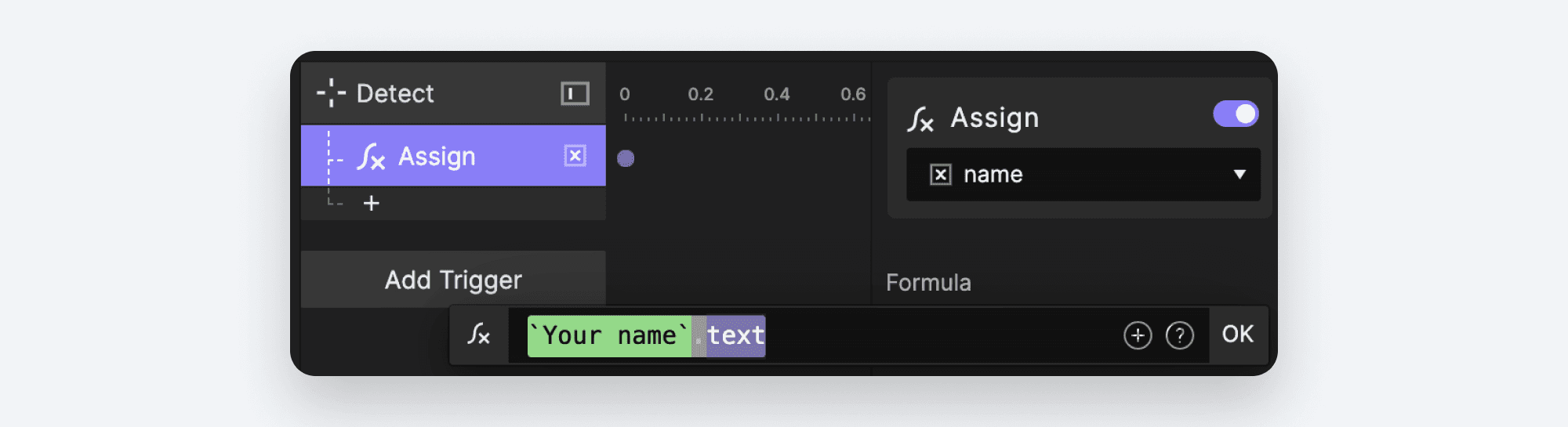The image size is (1568, 427).
Task: Disable the Assign toggle switch
Action: coord(1236,114)
